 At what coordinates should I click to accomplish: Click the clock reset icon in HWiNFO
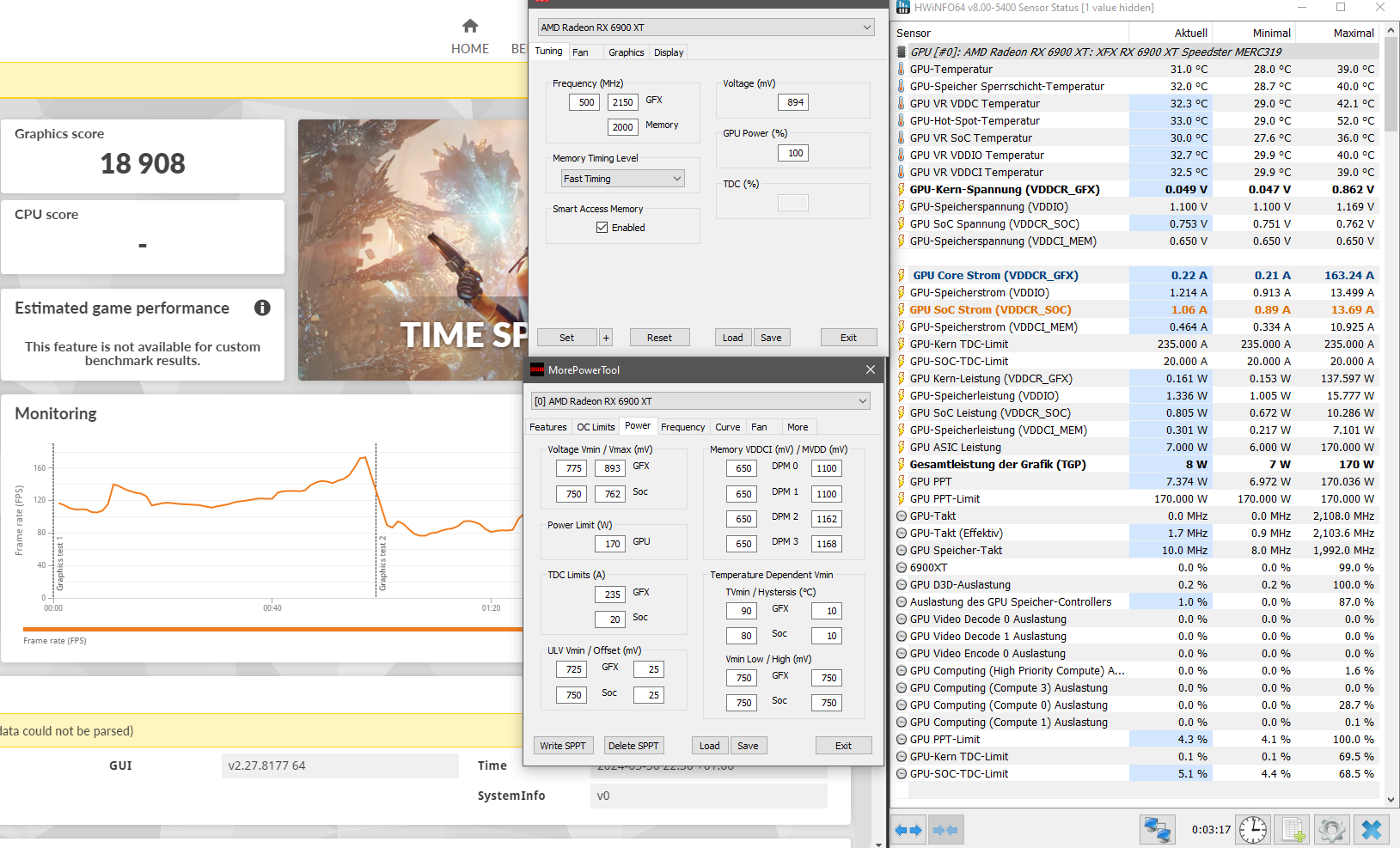click(x=1253, y=830)
